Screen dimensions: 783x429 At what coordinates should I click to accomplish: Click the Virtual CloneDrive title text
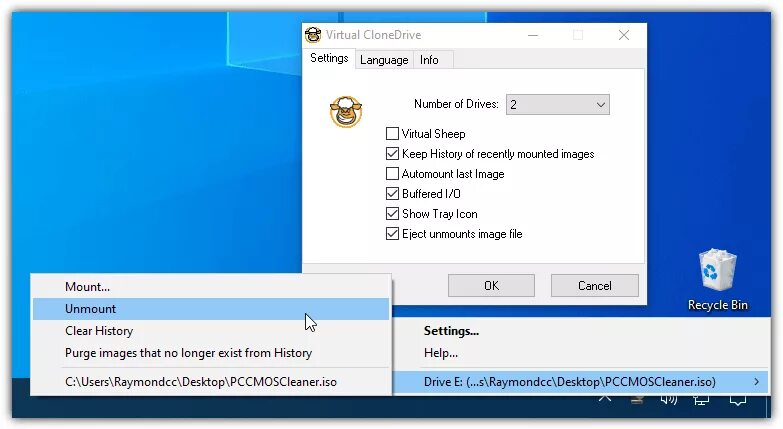(x=374, y=35)
